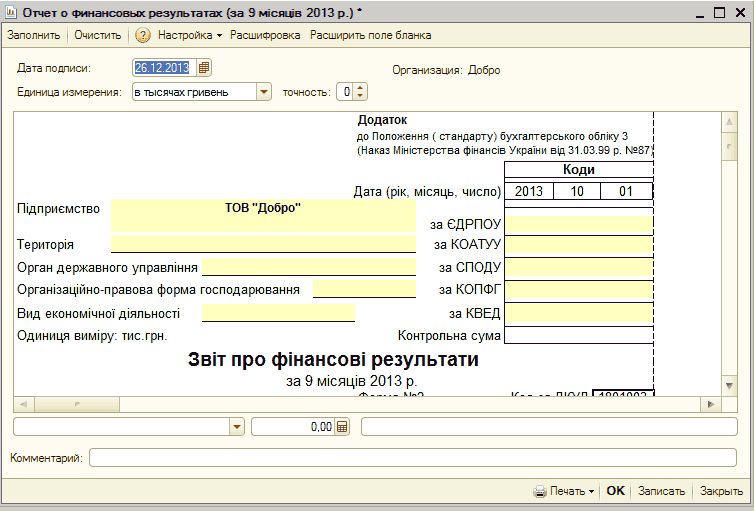Click the printer icon for Печать
This screenshot has width=754, height=511.
(540, 491)
